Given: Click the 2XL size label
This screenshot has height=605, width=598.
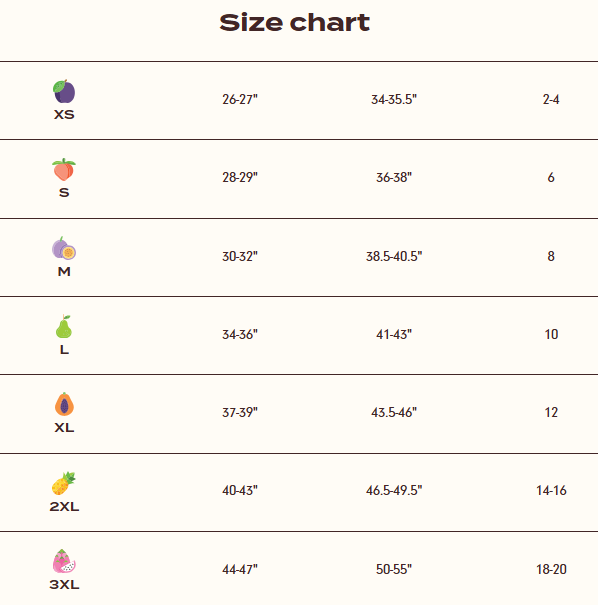Looking at the screenshot, I should coord(64,507).
